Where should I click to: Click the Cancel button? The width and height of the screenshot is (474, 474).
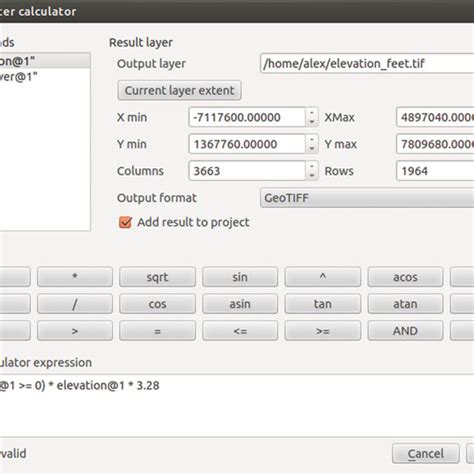coord(426,453)
